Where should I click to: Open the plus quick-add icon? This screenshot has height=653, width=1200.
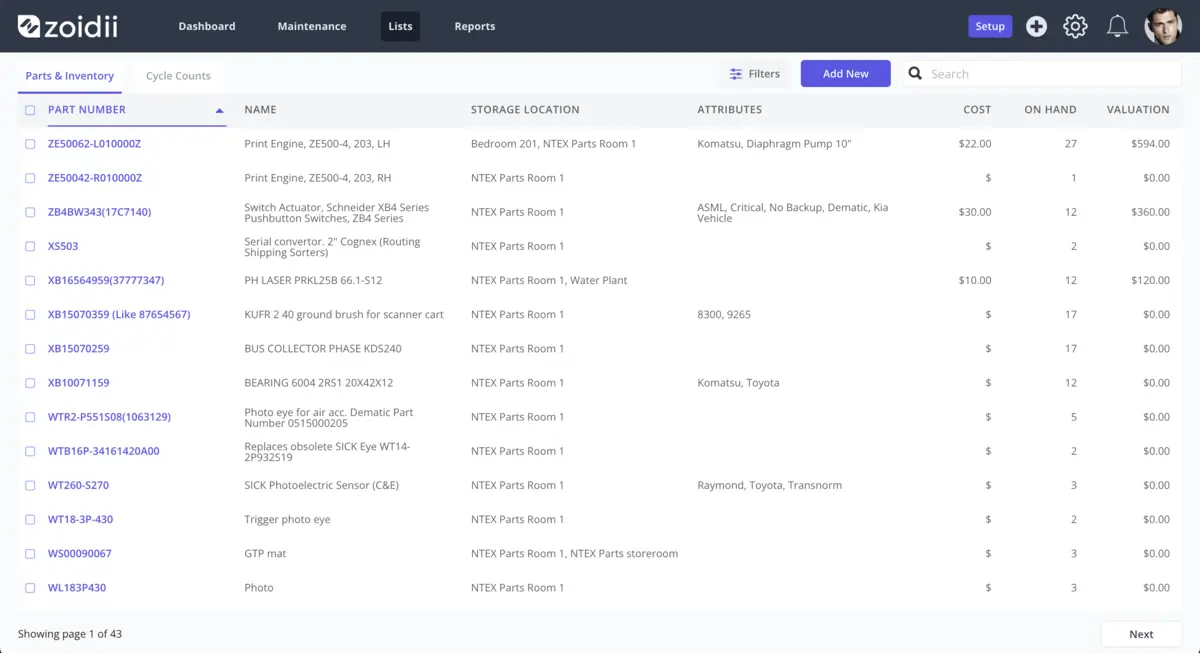(x=1036, y=27)
